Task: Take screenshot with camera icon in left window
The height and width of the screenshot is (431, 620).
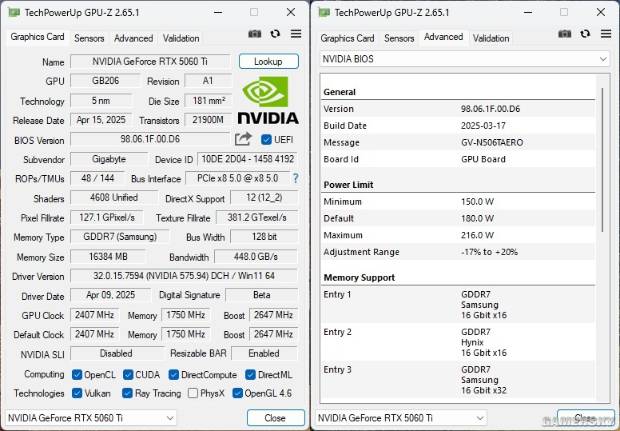Action: pyautogui.click(x=255, y=34)
